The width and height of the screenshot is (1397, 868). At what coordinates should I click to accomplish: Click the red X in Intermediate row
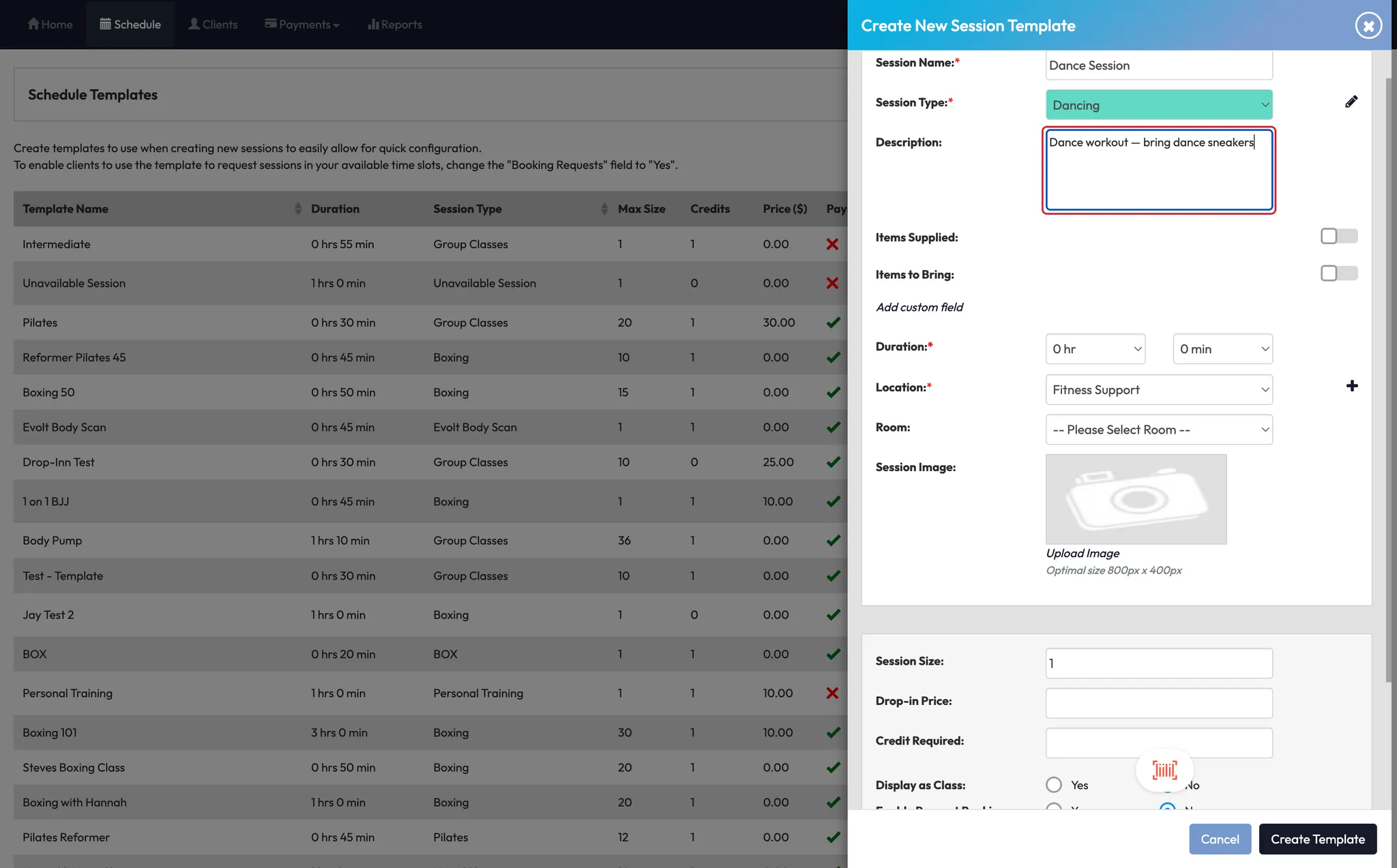click(x=832, y=244)
